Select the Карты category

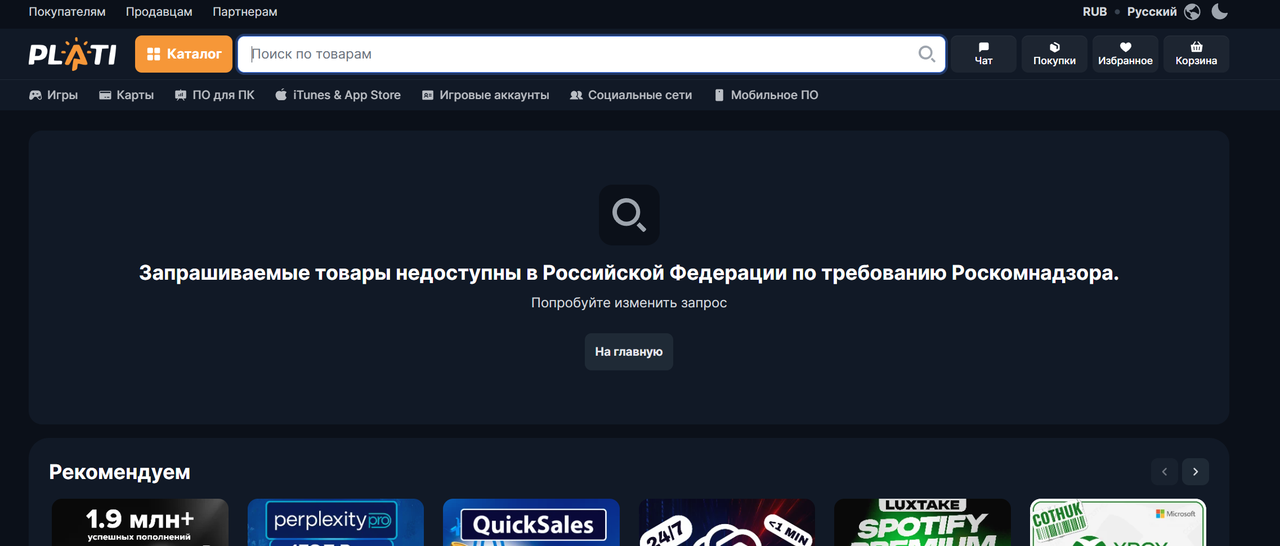(x=126, y=95)
